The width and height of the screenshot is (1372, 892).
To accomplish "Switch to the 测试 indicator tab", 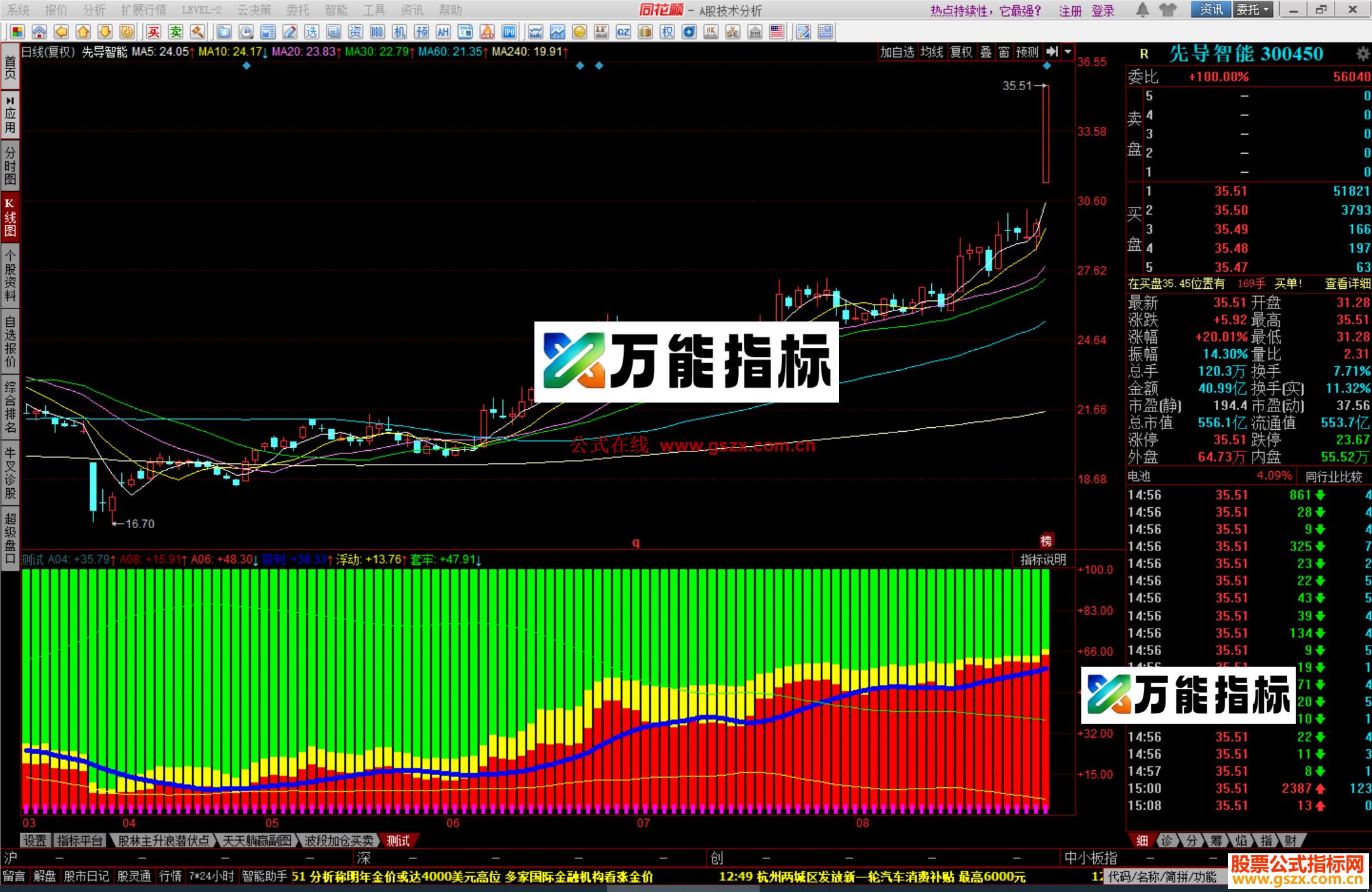I will tap(398, 840).
